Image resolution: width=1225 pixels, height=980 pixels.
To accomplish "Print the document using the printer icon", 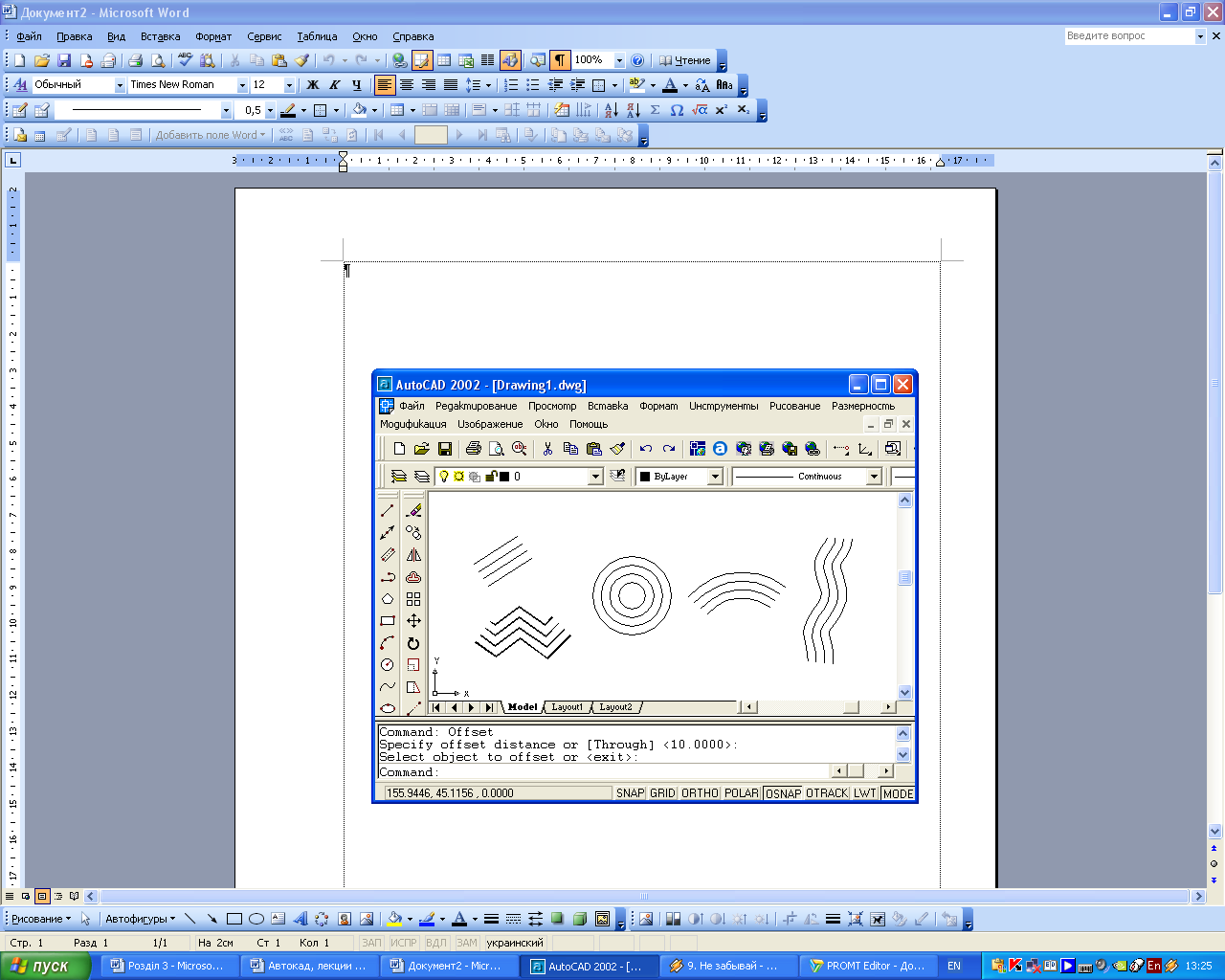I will 136,60.
